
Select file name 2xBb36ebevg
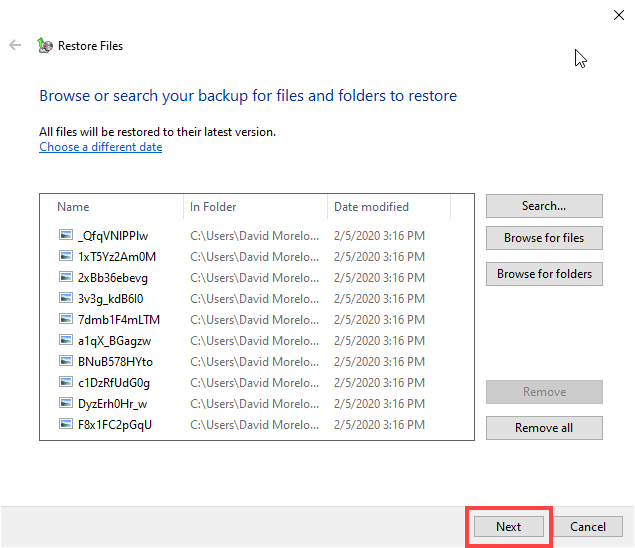(113, 278)
